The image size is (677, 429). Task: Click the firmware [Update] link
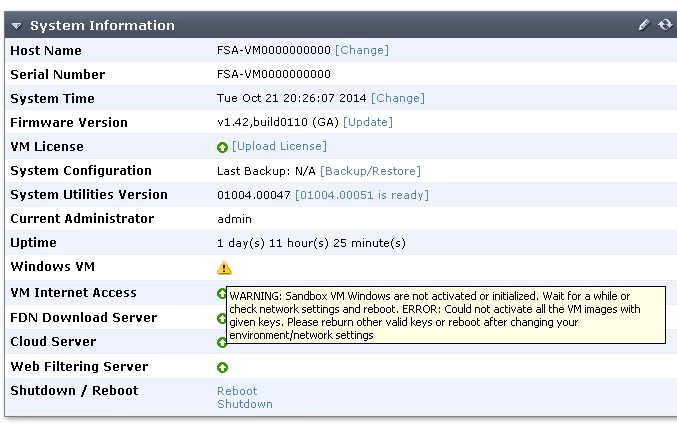pyautogui.click(x=368, y=122)
